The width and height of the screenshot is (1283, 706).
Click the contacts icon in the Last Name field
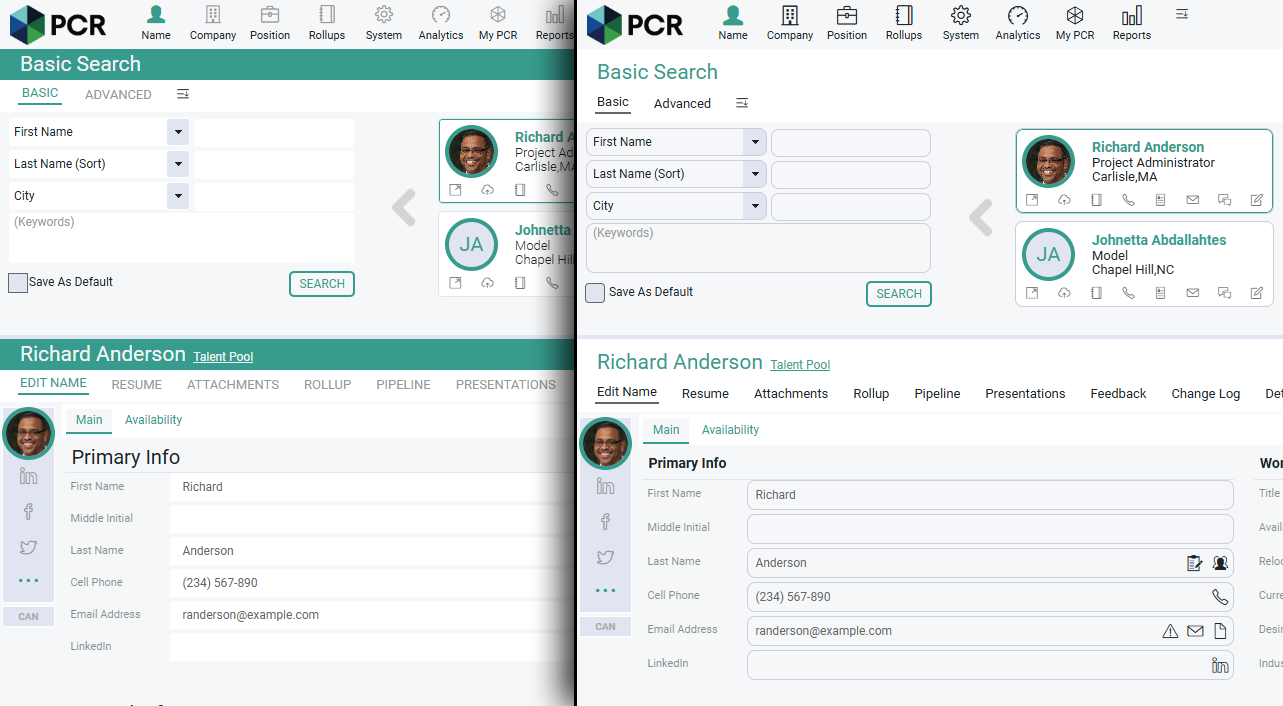pyautogui.click(x=1220, y=563)
